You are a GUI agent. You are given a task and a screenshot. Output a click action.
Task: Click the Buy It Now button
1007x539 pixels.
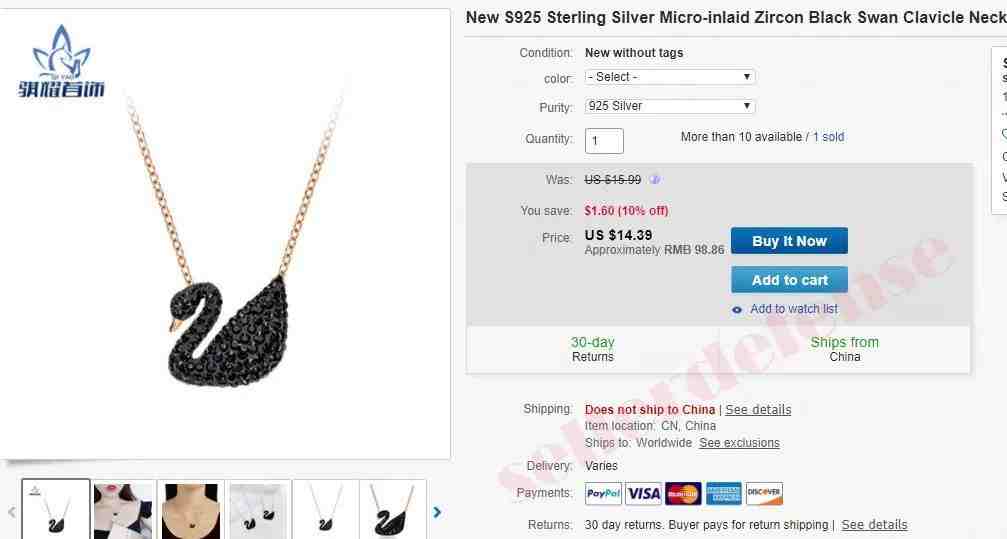click(x=789, y=241)
